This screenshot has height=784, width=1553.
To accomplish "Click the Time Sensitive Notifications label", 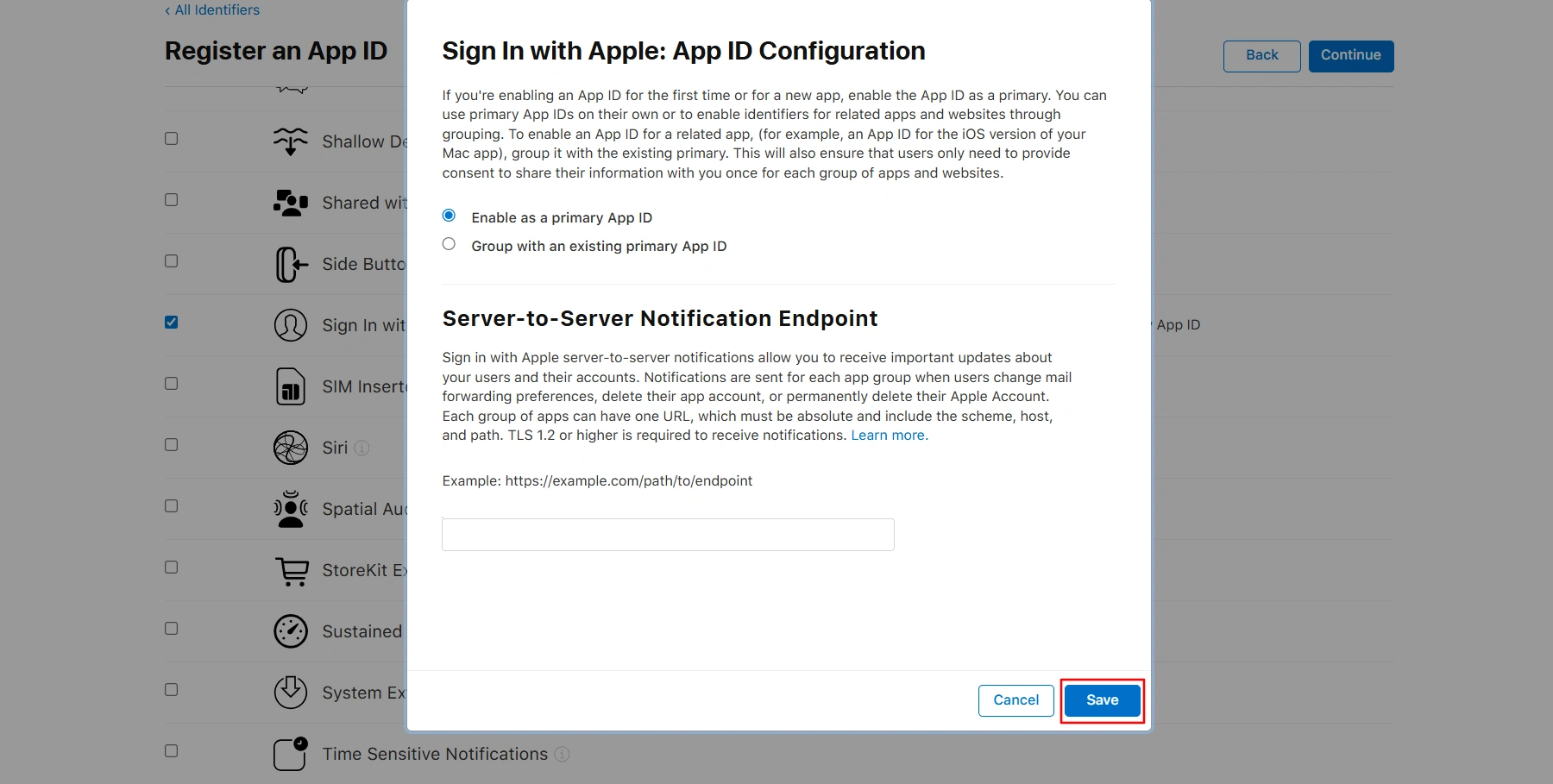I will click(435, 754).
